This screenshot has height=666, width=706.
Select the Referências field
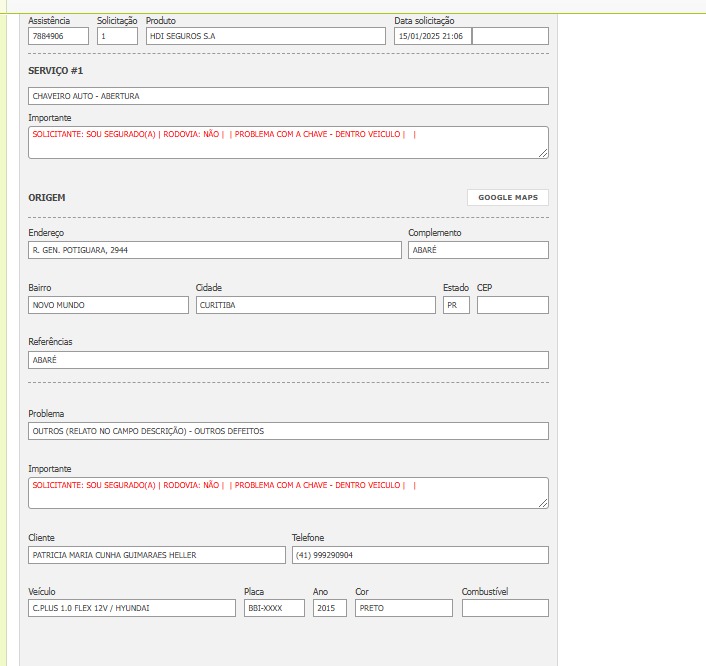(x=288, y=360)
